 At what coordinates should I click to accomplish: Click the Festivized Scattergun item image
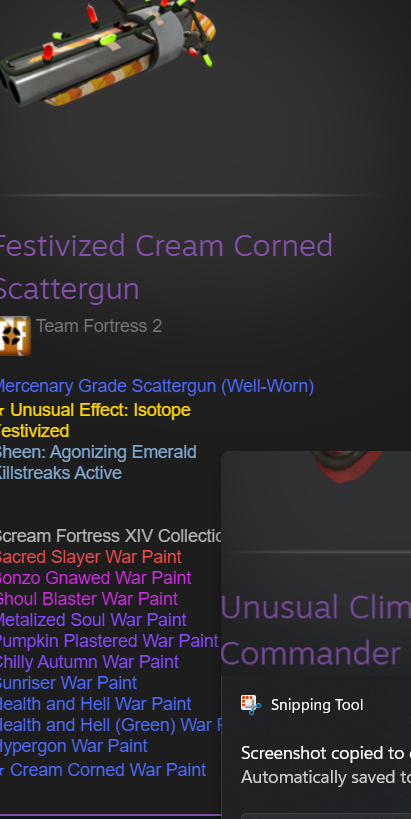[x=108, y=52]
